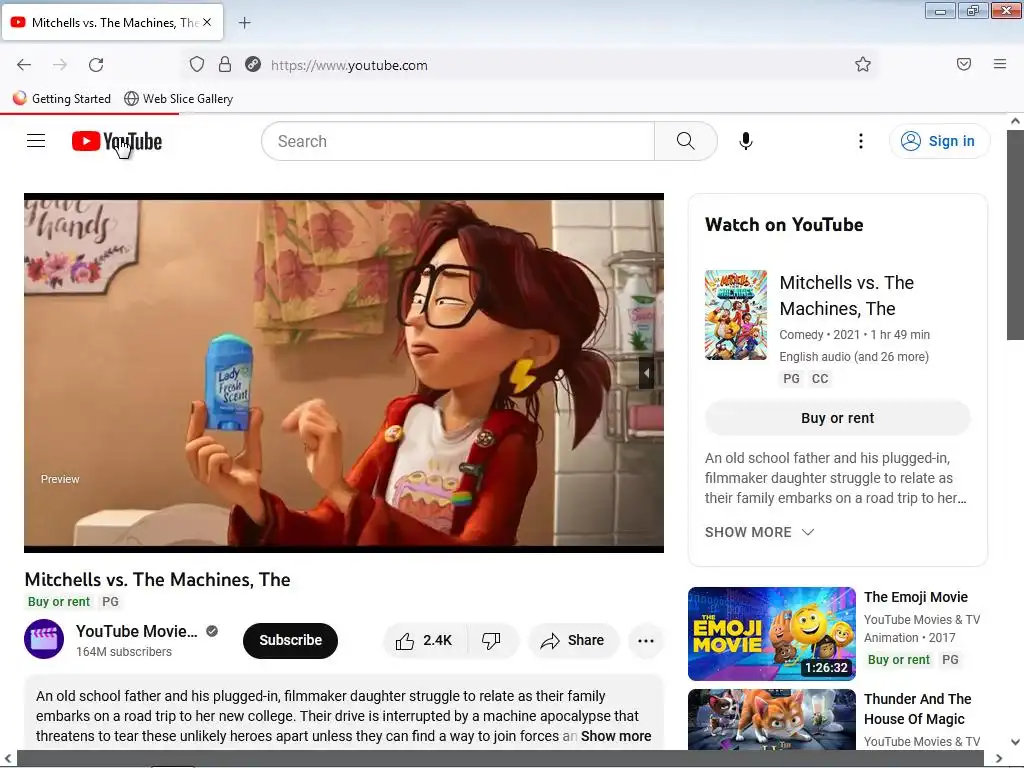Click the PG rating badge in movie card
Screen dimensions: 1024x768
pyautogui.click(x=792, y=379)
